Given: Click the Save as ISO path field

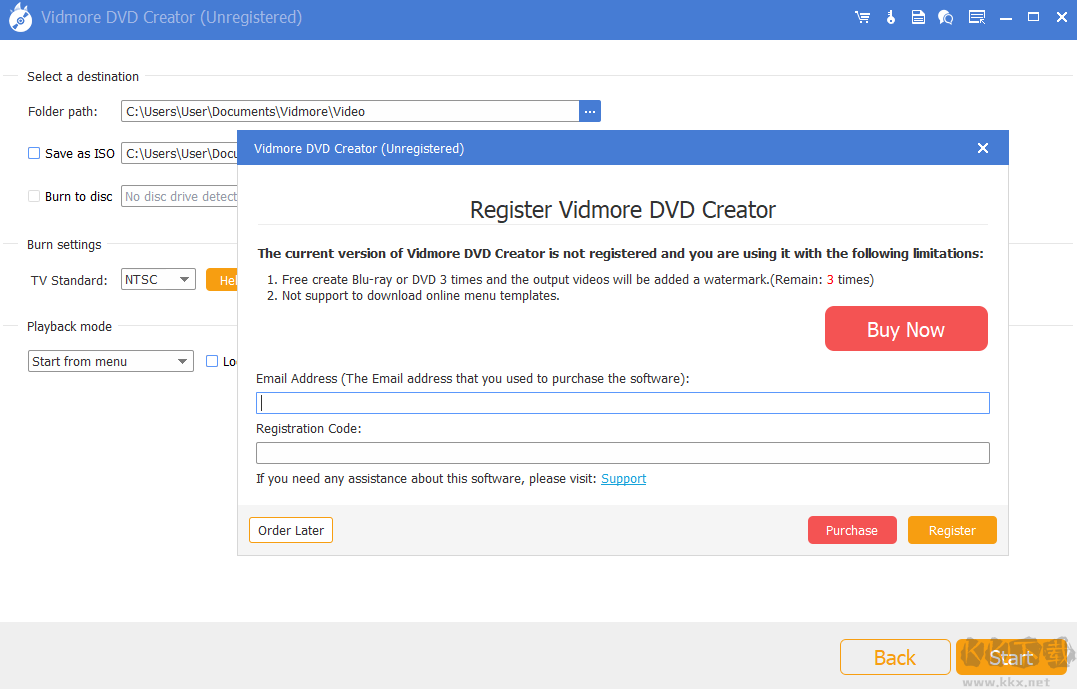Looking at the screenshot, I should pyautogui.click(x=180, y=153).
